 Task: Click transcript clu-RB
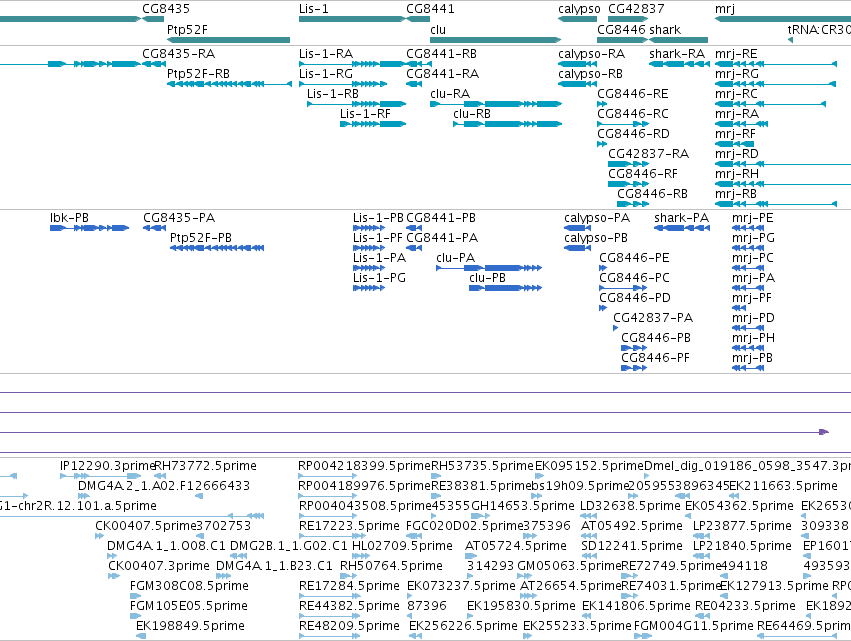click(x=507, y=124)
